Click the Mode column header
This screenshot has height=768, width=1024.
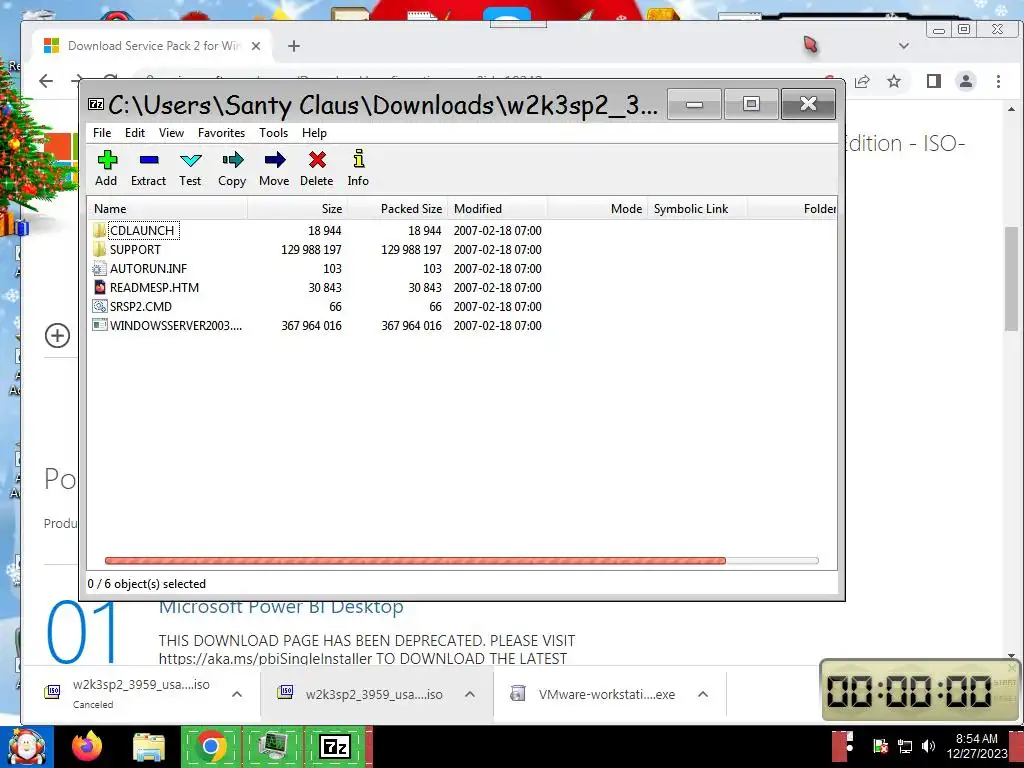(597, 209)
